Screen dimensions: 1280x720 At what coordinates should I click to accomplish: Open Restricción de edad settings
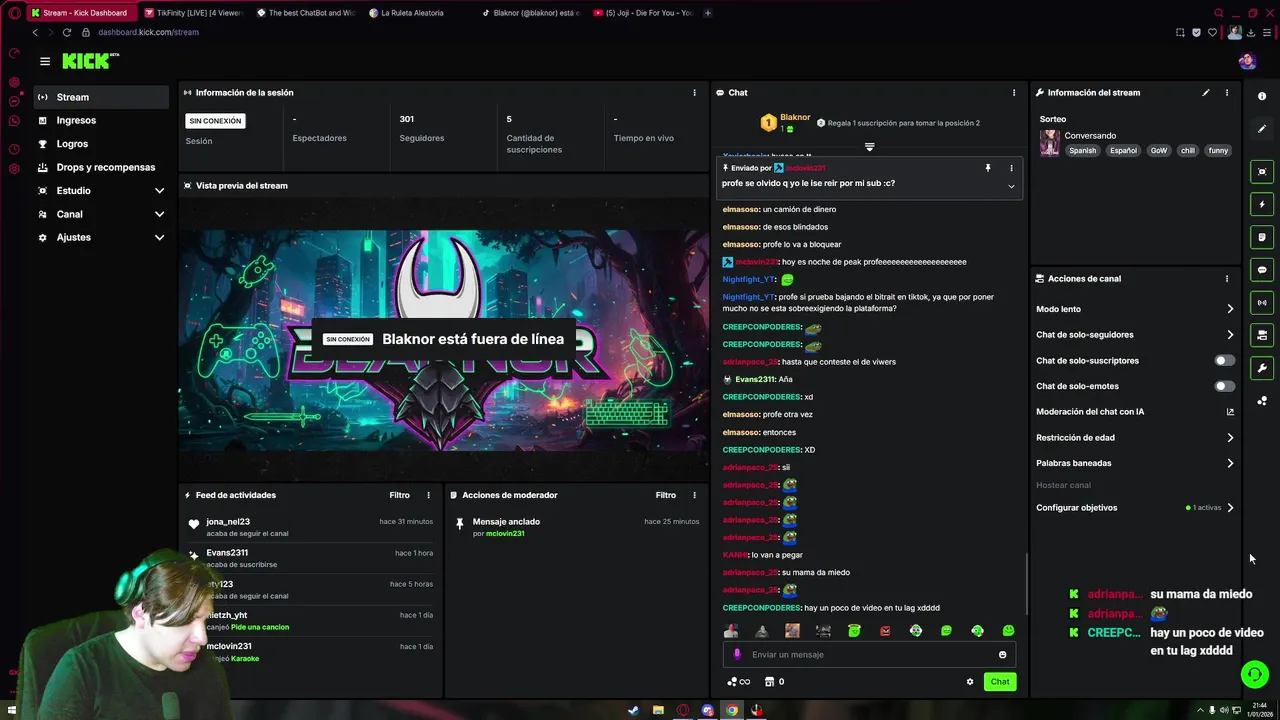(x=1135, y=437)
